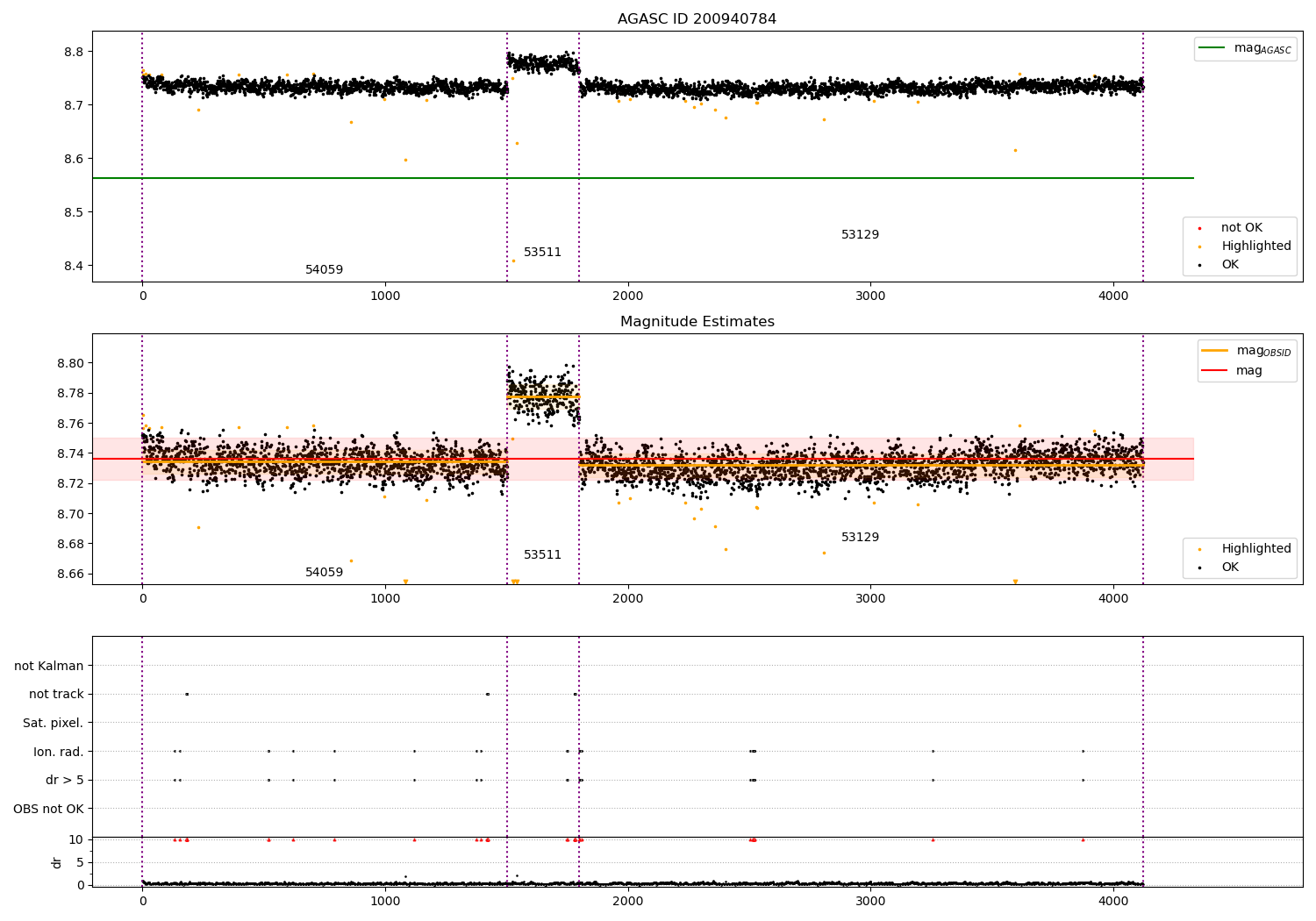1316x921 pixels.
Task: Click the title 'AGASC ID 200940784'
Action: point(697,19)
